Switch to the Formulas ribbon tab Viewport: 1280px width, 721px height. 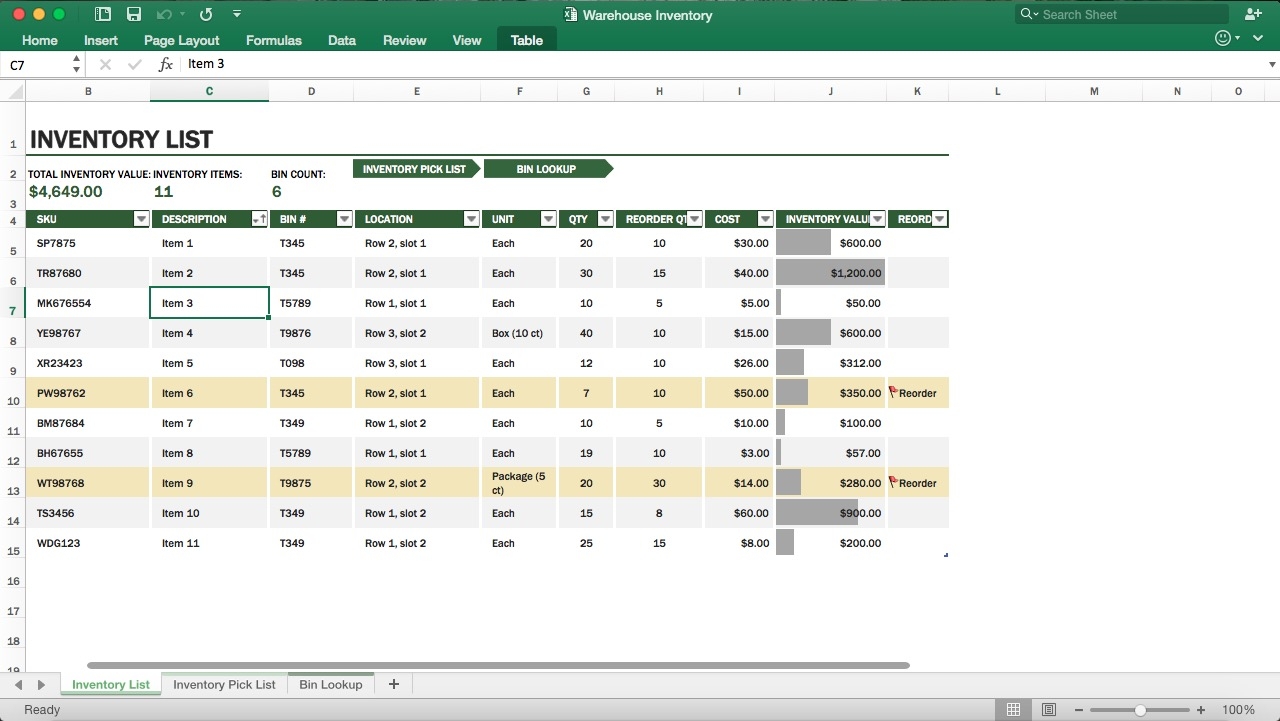tap(273, 40)
